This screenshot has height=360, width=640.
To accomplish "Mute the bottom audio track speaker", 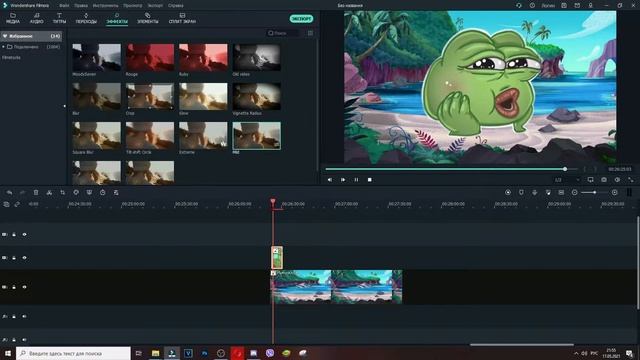I will coord(24,340).
